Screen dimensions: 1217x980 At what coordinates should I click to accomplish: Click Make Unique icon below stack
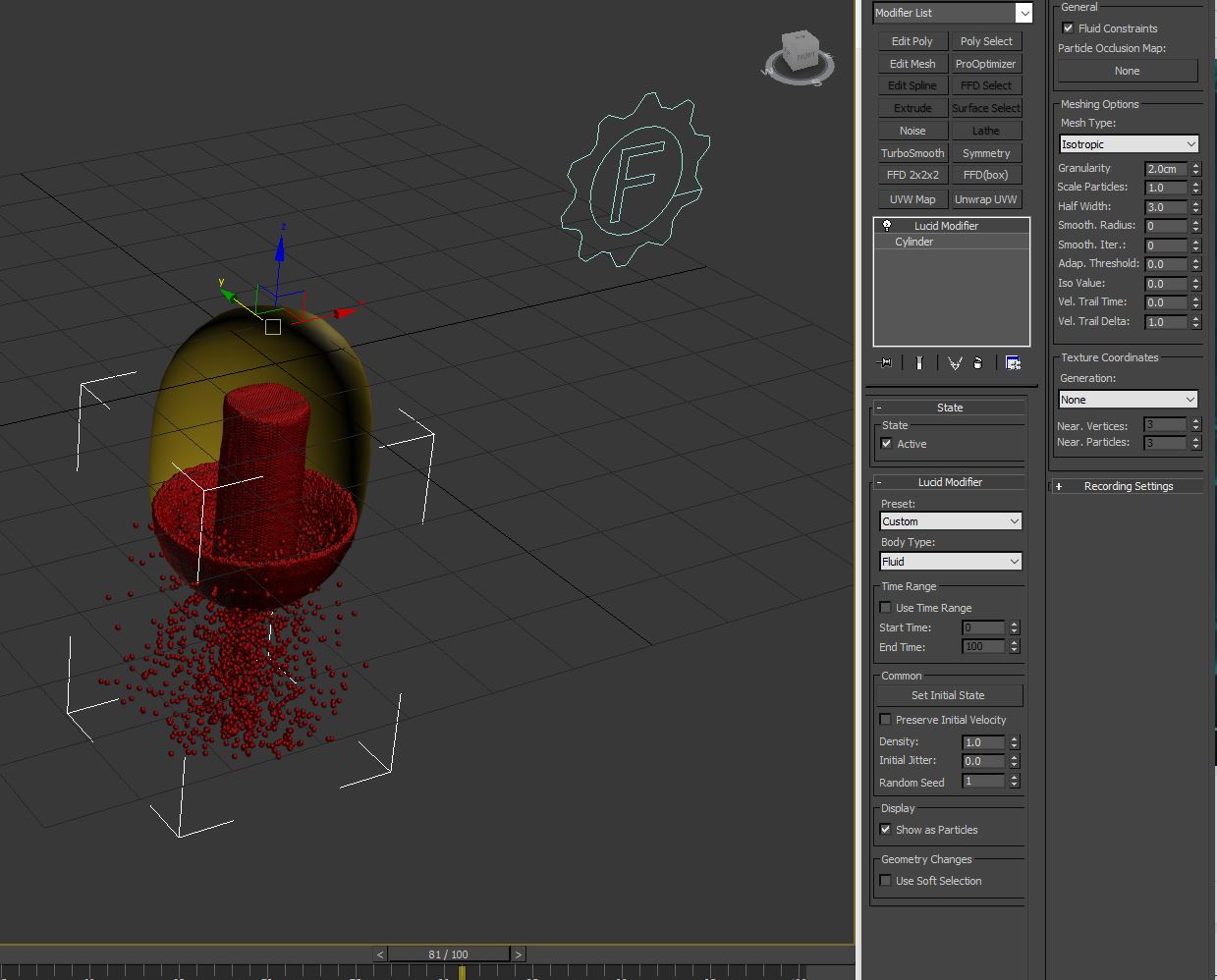pyautogui.click(x=954, y=363)
